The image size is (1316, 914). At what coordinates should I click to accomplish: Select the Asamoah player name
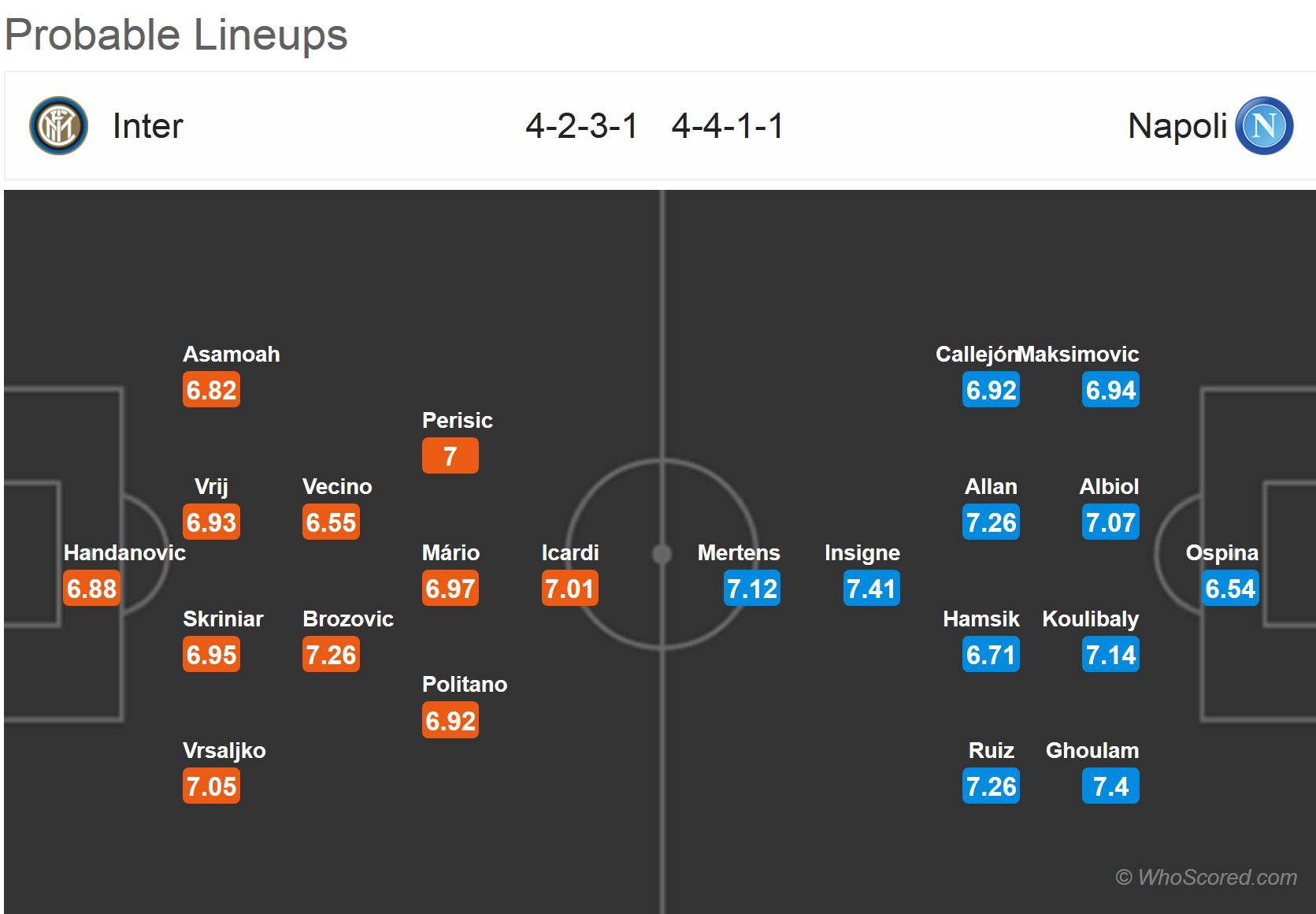pos(232,355)
